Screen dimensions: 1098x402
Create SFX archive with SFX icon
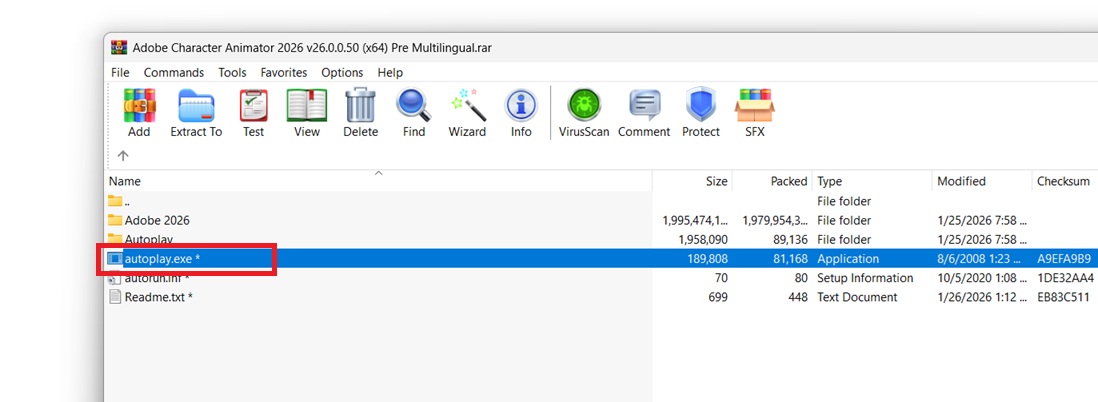pyautogui.click(x=754, y=105)
